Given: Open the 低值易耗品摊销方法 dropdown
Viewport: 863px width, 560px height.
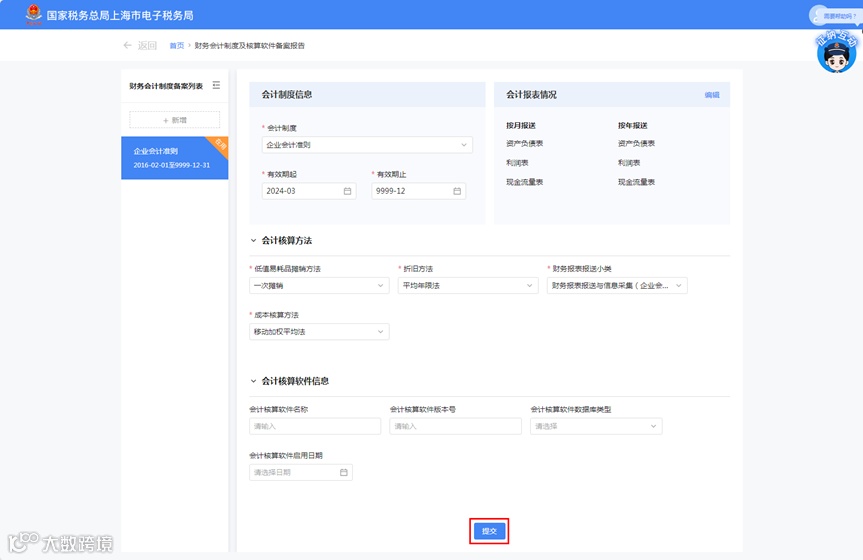Looking at the screenshot, I should (319, 286).
